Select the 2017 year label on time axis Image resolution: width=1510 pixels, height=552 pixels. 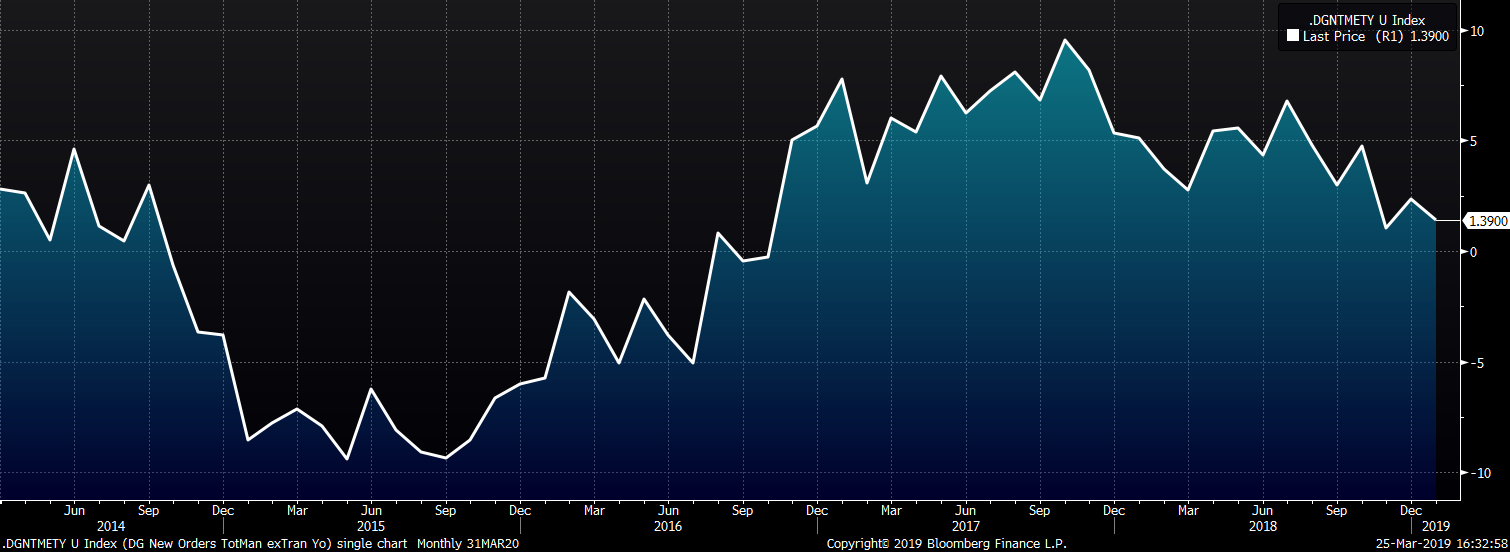tap(965, 526)
